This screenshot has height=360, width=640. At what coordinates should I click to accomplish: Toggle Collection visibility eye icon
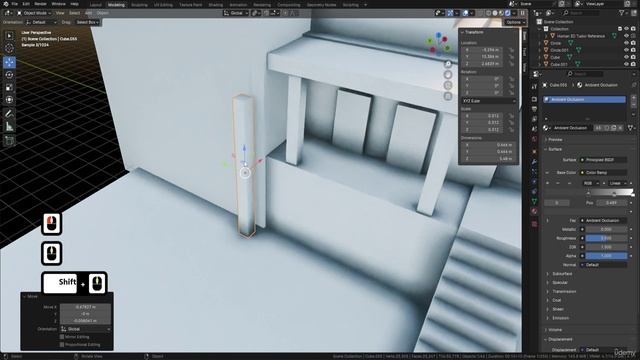pyautogui.click(x=627, y=29)
